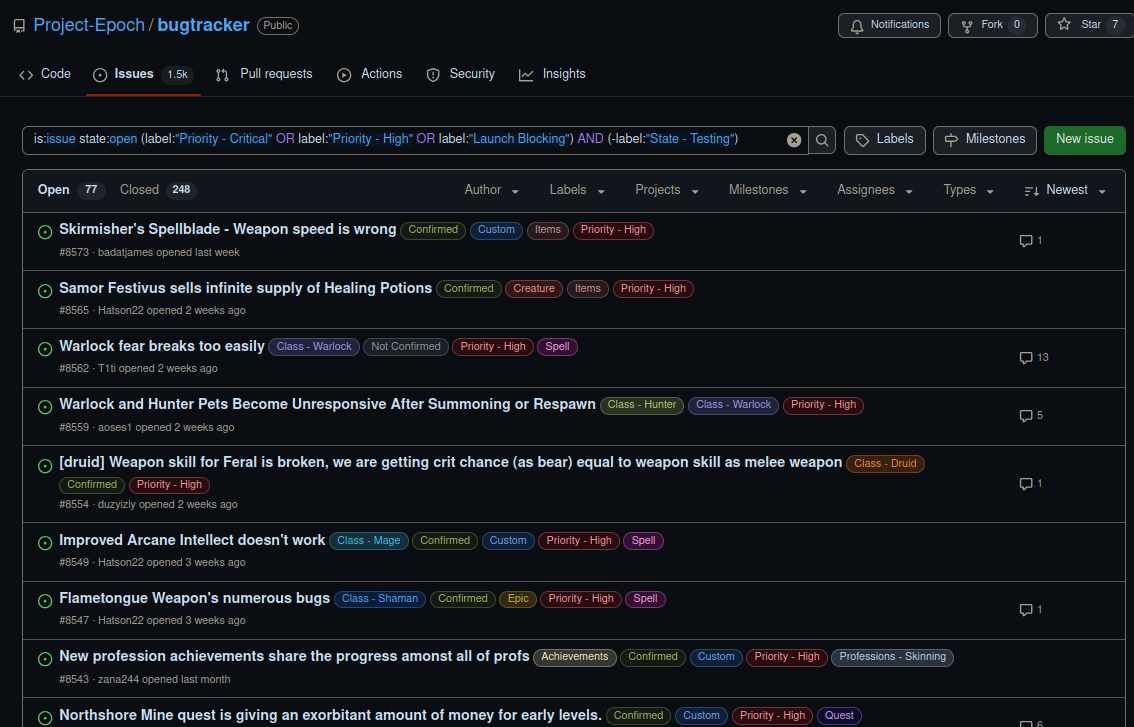Click the green New issue button
1134x727 pixels.
tap(1084, 140)
